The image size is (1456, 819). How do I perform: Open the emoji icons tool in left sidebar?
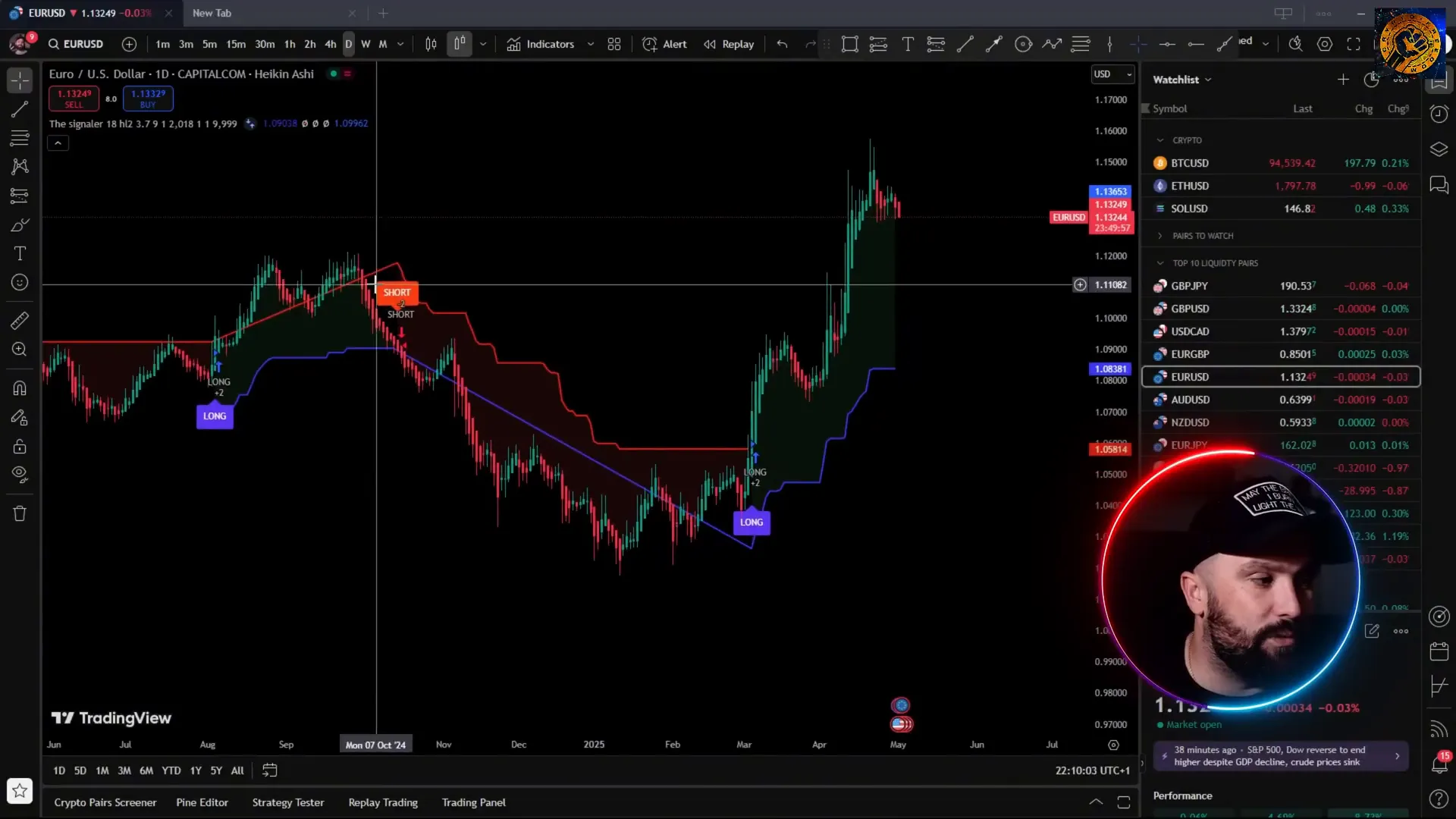[x=20, y=283]
